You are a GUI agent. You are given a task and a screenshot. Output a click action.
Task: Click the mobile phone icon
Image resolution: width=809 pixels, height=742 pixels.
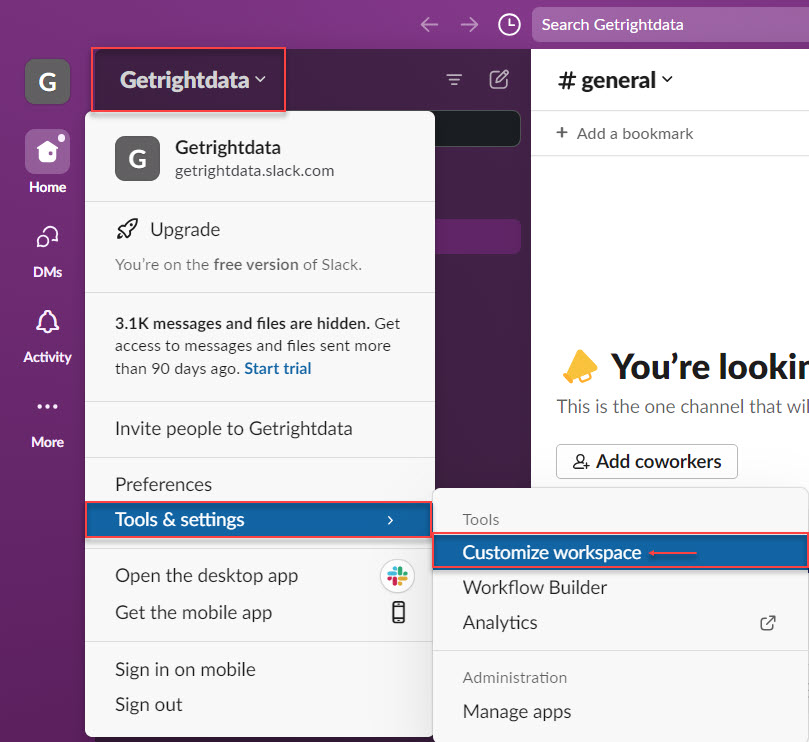(x=398, y=612)
